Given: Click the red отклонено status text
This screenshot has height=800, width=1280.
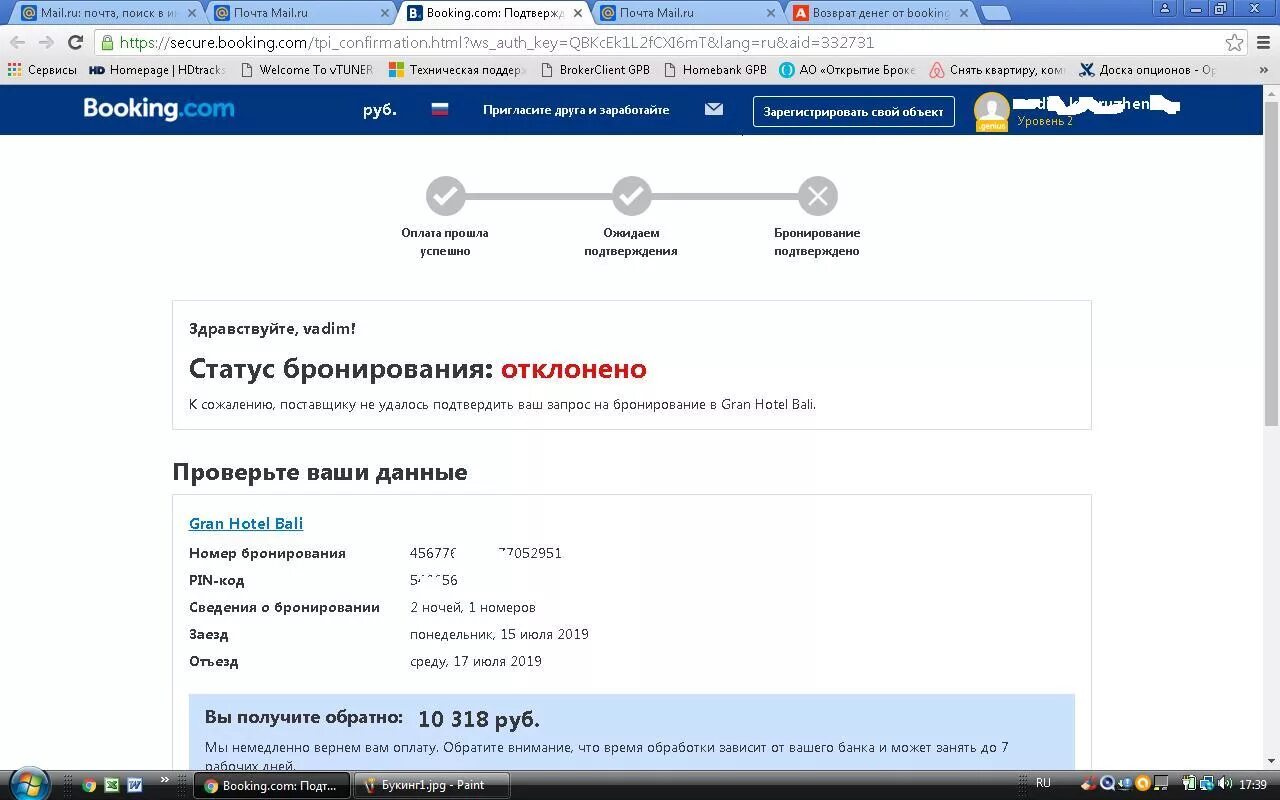Looking at the screenshot, I should click(574, 369).
